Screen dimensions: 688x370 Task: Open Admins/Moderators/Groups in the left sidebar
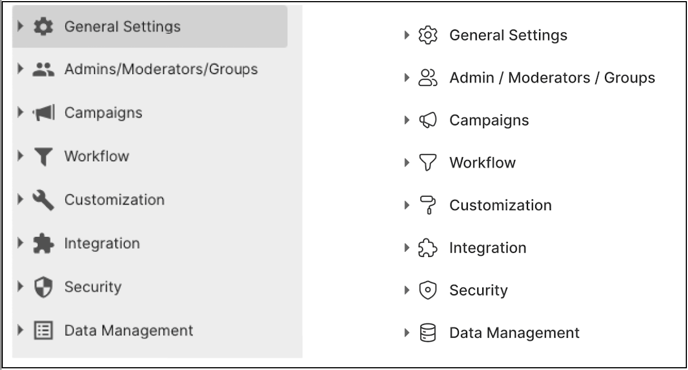coord(161,69)
